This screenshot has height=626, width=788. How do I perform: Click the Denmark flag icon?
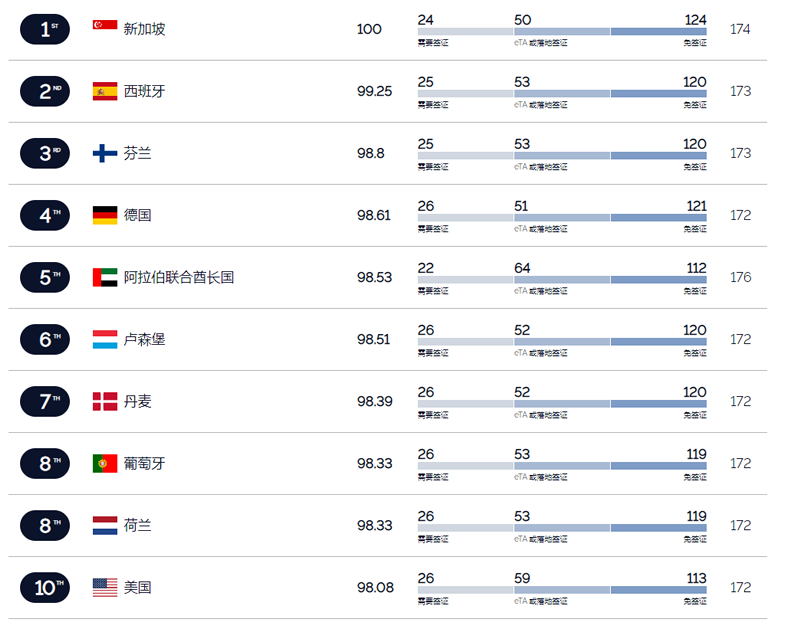105,401
